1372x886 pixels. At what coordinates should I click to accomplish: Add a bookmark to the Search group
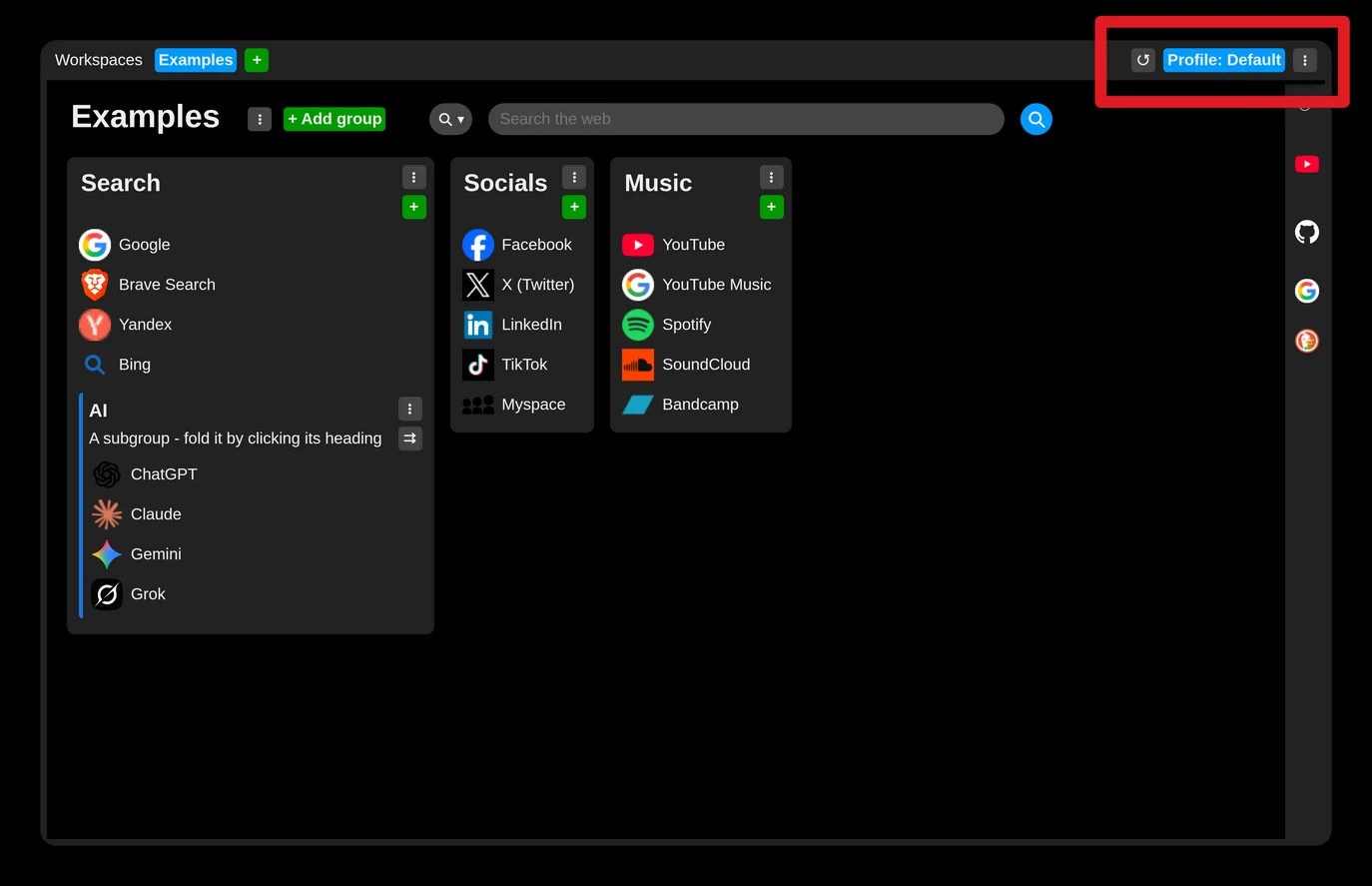tap(414, 207)
